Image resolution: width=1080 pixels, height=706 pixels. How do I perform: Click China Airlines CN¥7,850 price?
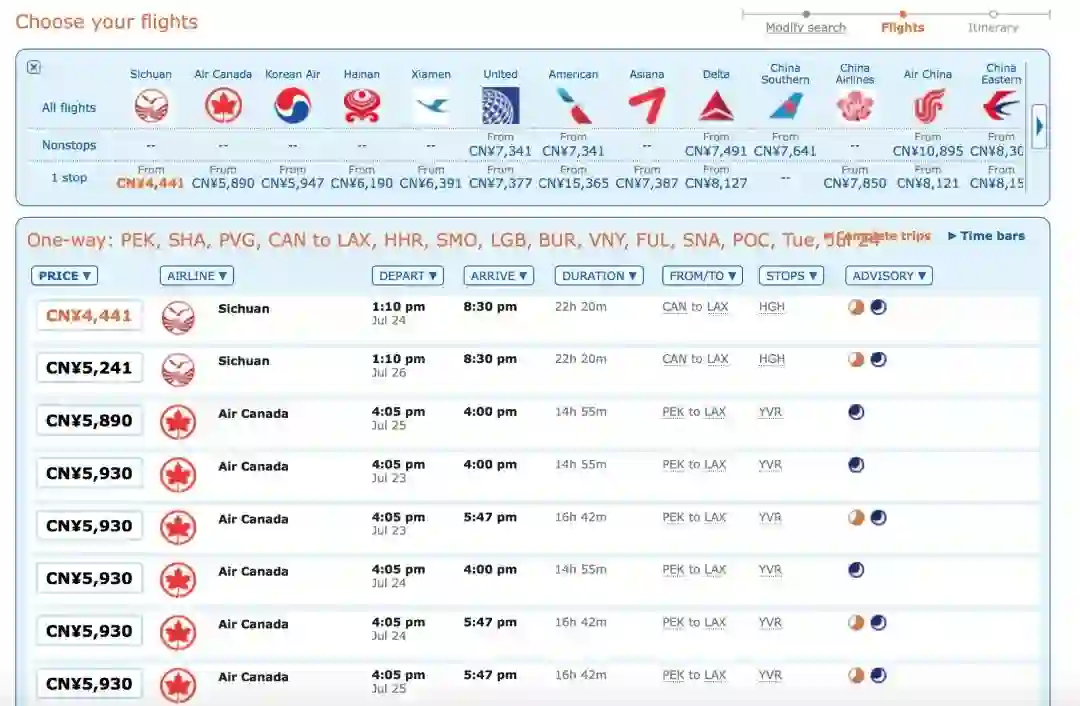855,183
